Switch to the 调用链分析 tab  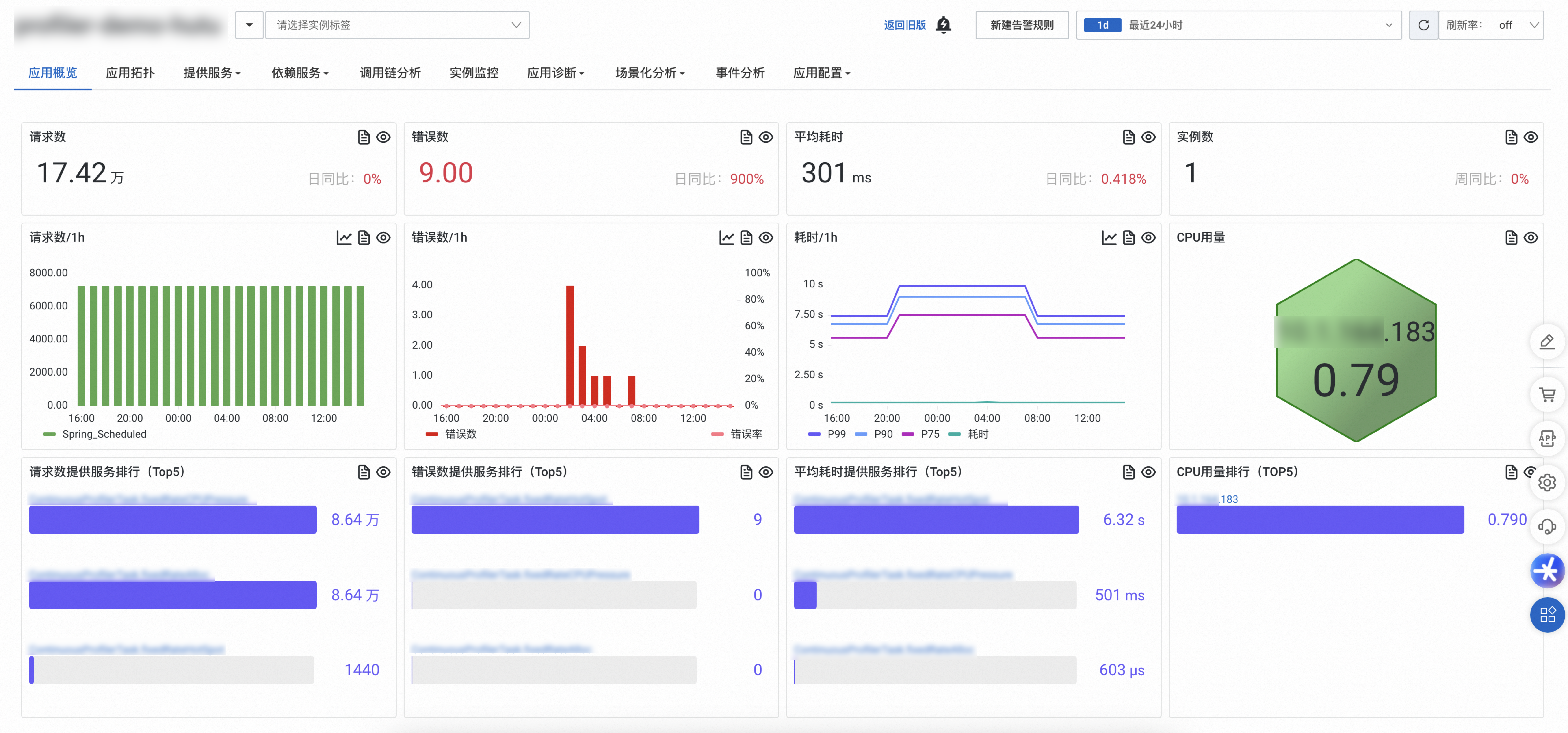pos(390,73)
